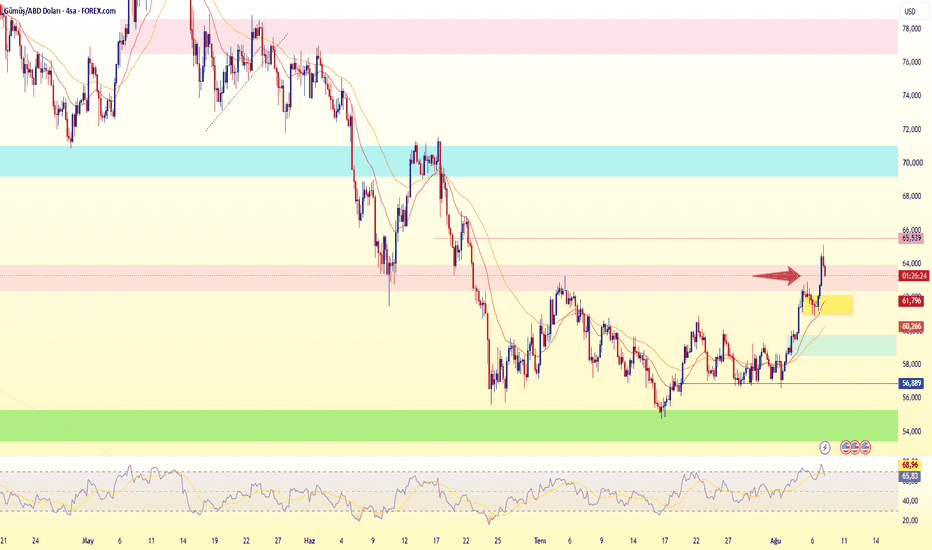Click the 25 date label on time axis
The width and height of the screenshot is (932, 550).
[498, 540]
